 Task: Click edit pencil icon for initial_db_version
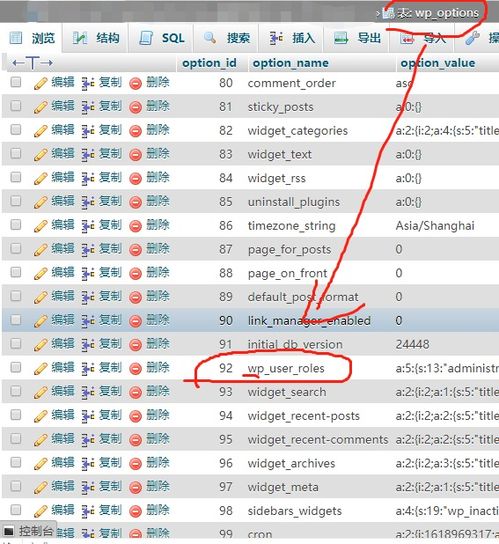click(x=41, y=345)
